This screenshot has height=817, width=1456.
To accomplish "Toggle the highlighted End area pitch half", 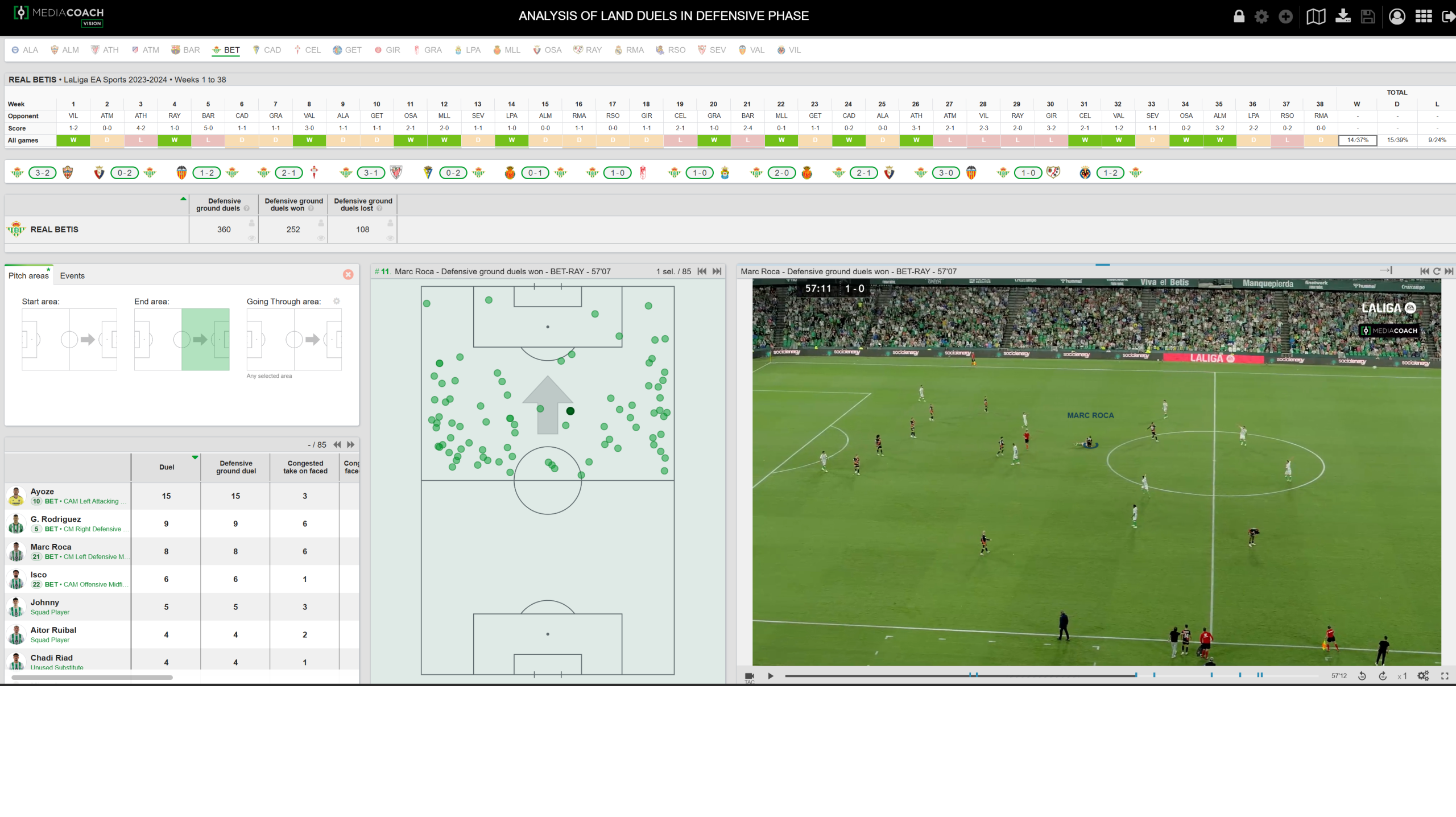I will (x=205, y=340).
